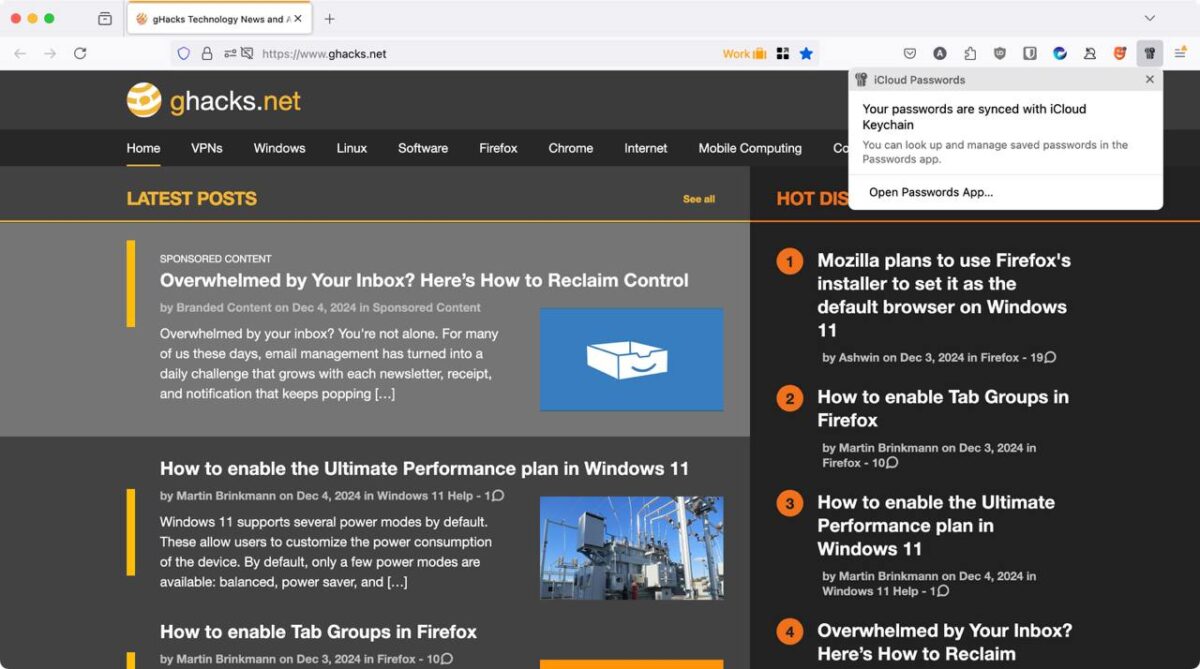Save this page to Pocket
The image size is (1200, 669).
point(910,53)
